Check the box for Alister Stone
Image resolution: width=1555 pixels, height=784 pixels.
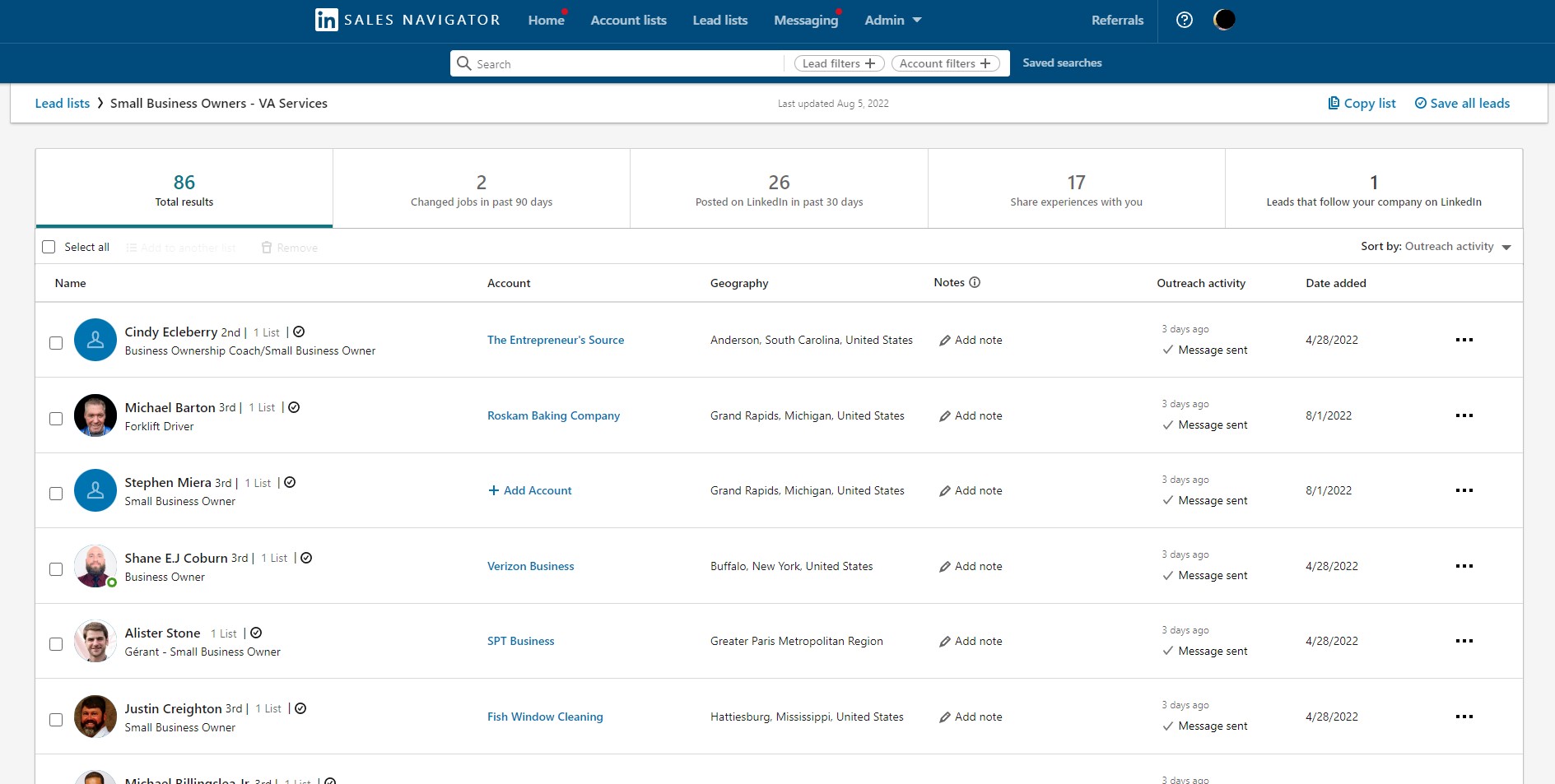(x=56, y=644)
